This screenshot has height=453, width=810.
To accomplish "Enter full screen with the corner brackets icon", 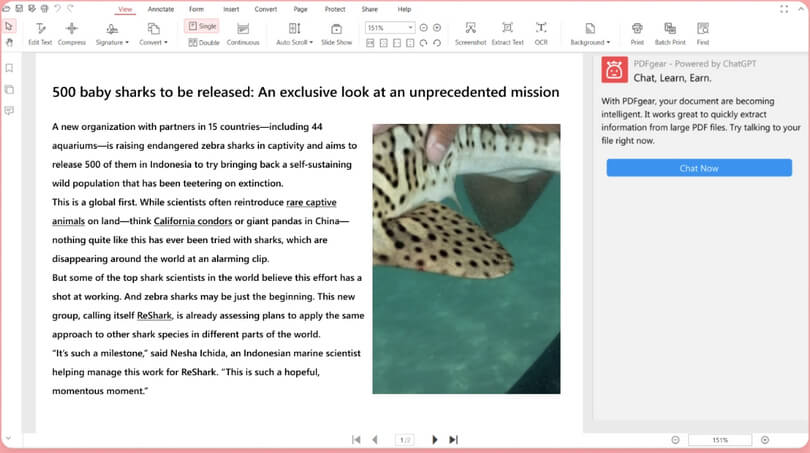I will [x=784, y=9].
